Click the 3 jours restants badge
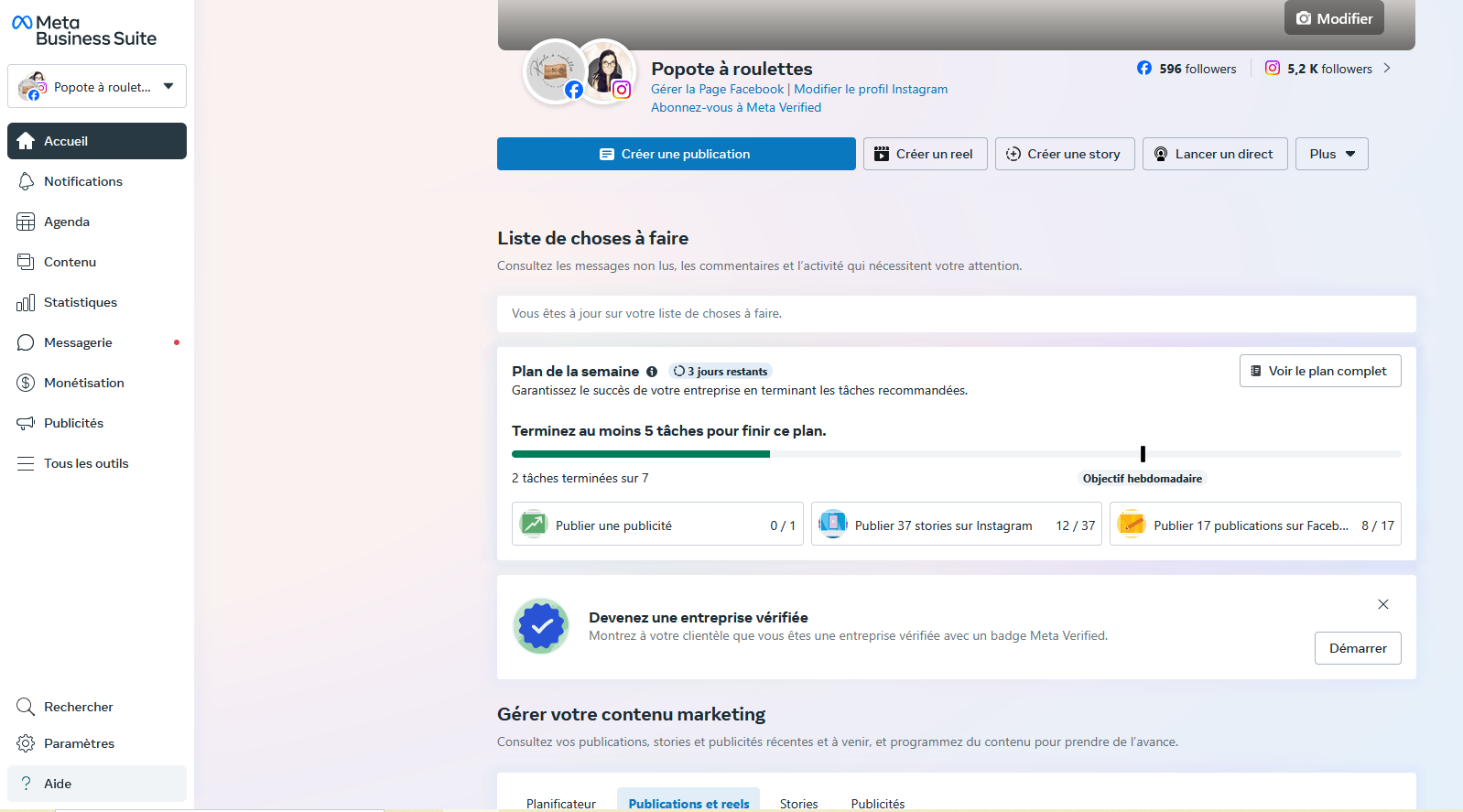This screenshot has height=812, width=1463. click(x=721, y=372)
